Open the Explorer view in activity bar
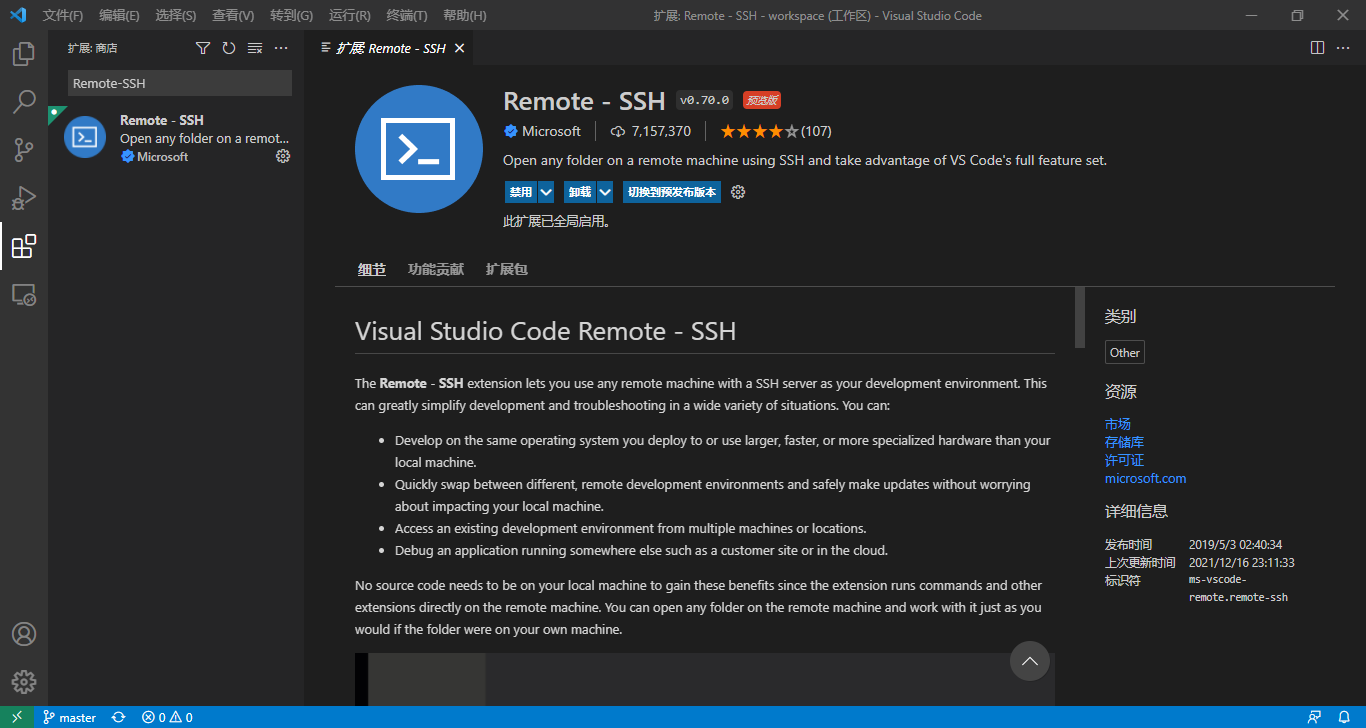Viewport: 1366px width, 728px height. click(x=24, y=54)
